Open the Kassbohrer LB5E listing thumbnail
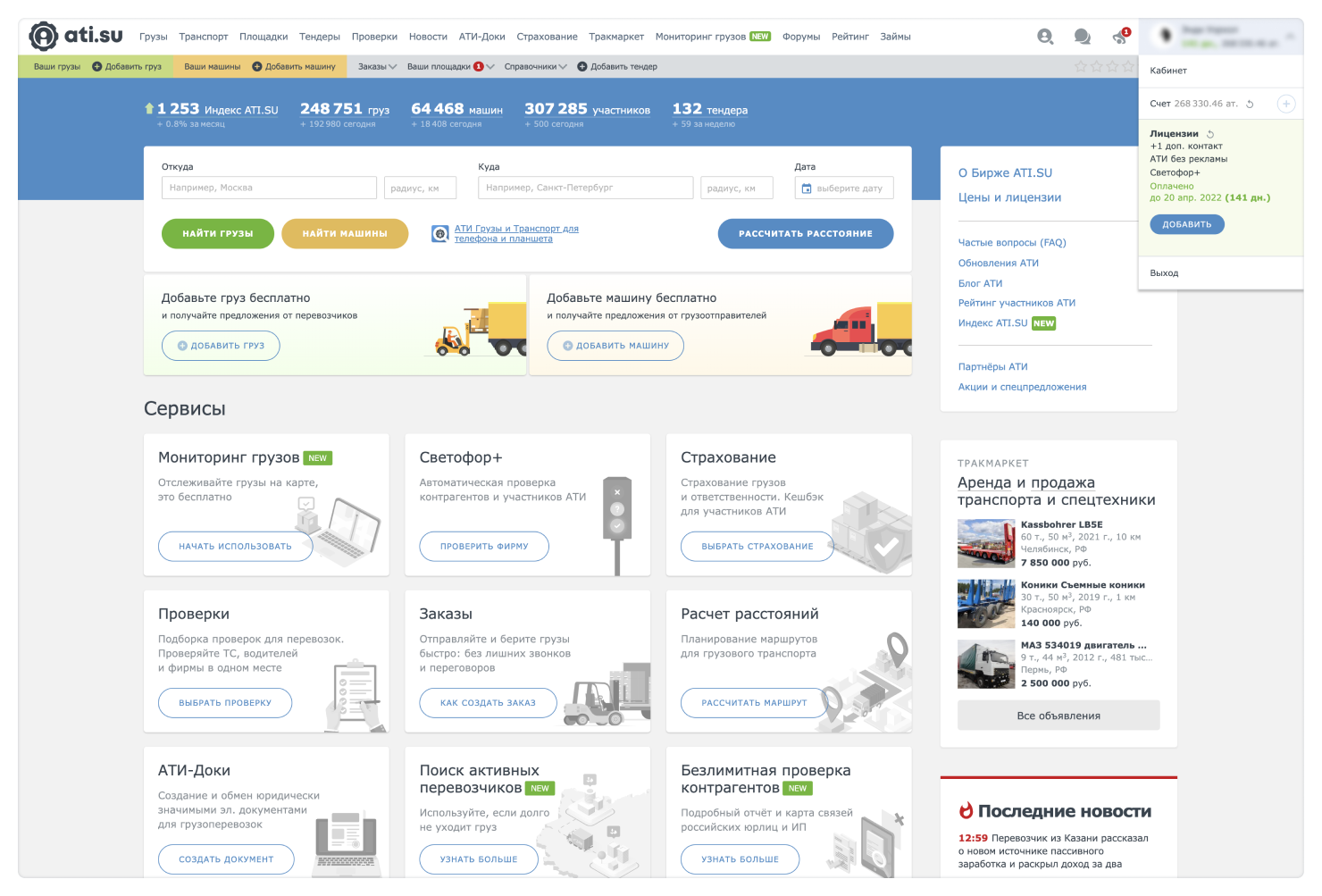This screenshot has height=896, width=1322. 986,543
